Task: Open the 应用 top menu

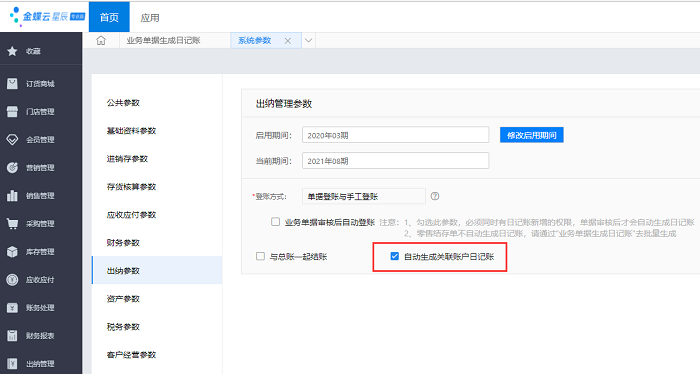Action: [150, 17]
